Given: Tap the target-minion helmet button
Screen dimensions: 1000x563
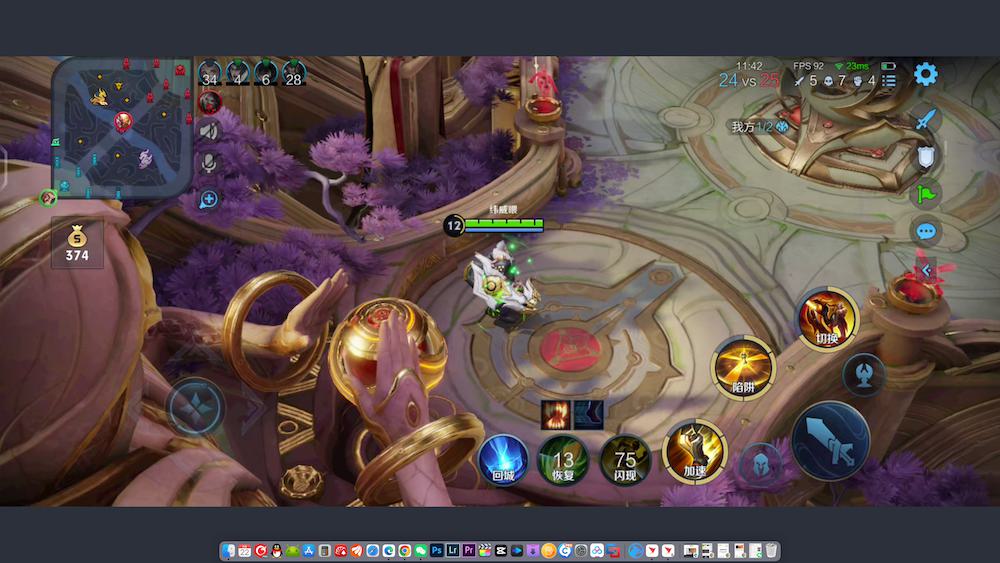Looking at the screenshot, I should [761, 466].
